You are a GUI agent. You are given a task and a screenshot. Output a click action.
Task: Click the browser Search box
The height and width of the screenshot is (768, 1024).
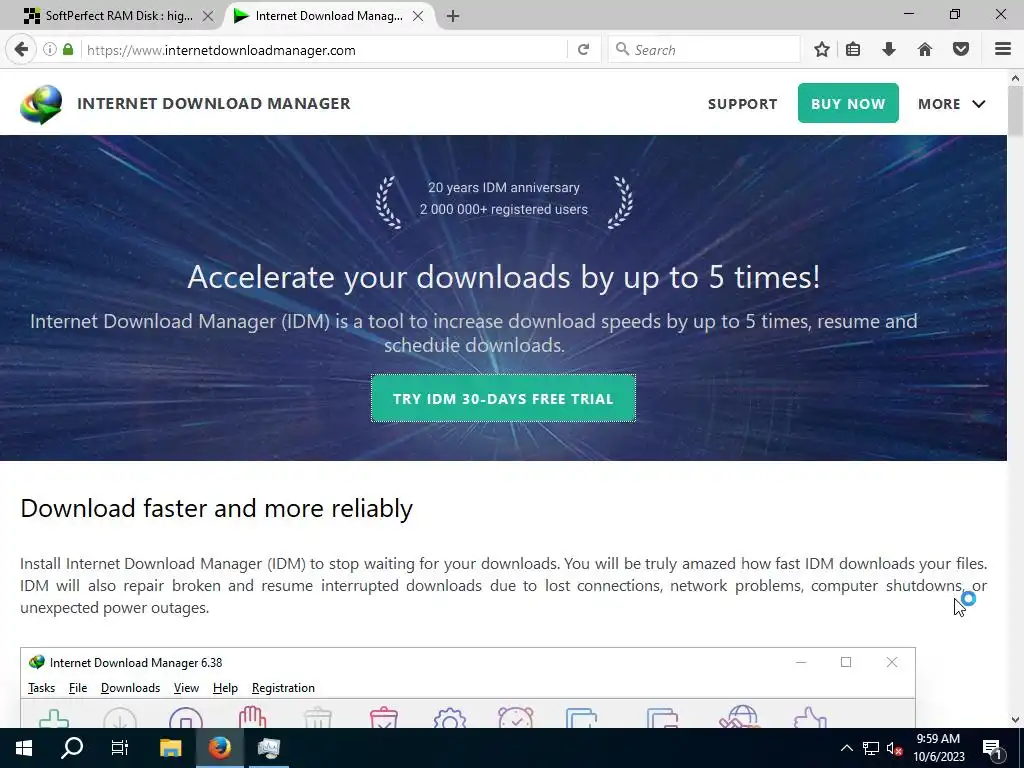click(704, 50)
